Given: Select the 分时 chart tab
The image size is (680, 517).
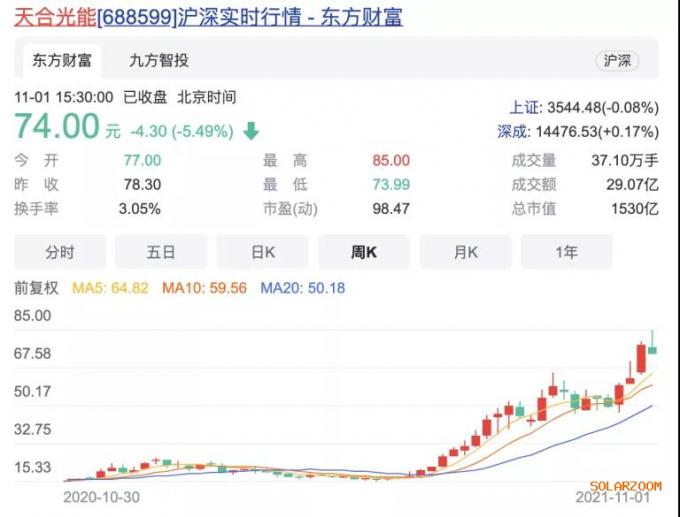Looking at the screenshot, I should 60,252.
